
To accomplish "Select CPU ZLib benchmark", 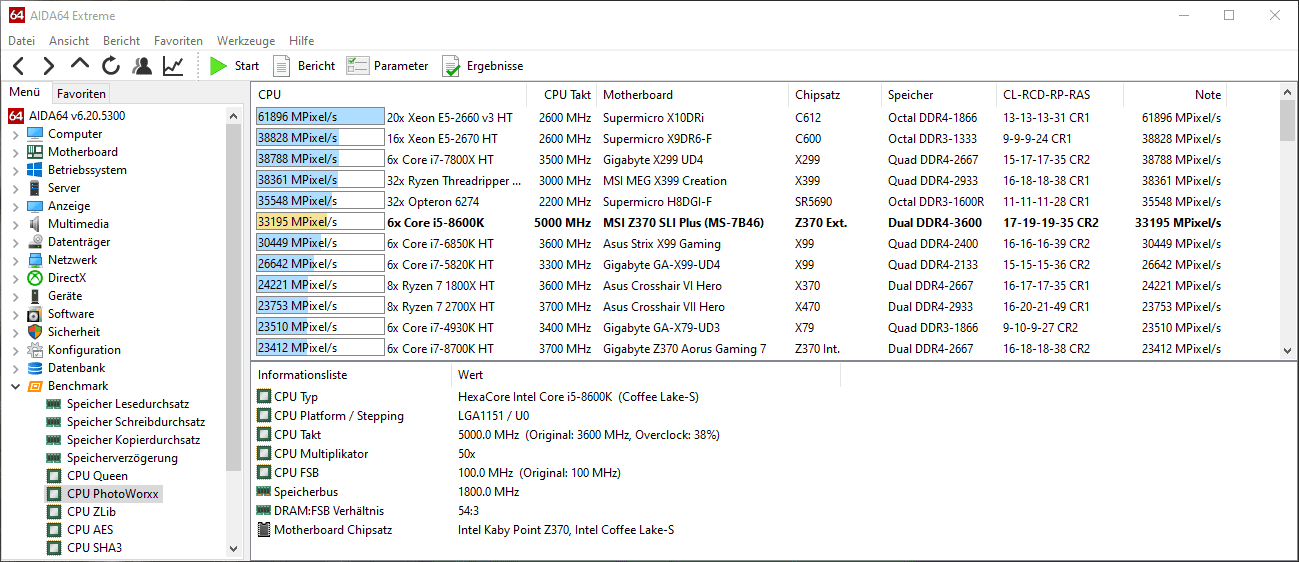I will click(91, 512).
